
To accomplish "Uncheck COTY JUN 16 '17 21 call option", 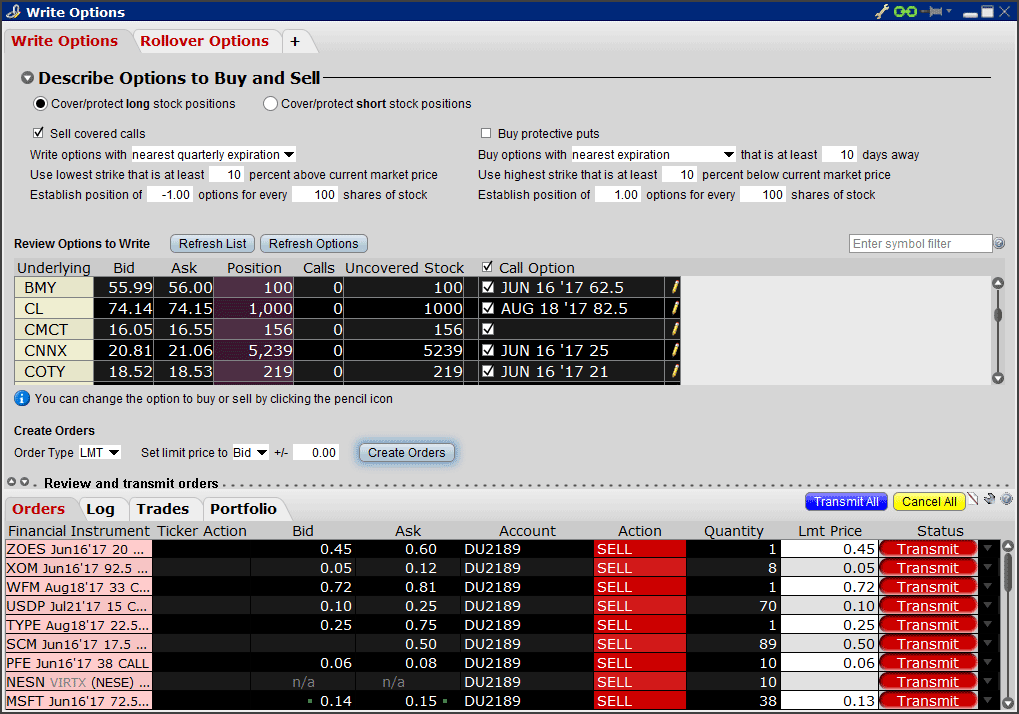I will tap(488, 371).
